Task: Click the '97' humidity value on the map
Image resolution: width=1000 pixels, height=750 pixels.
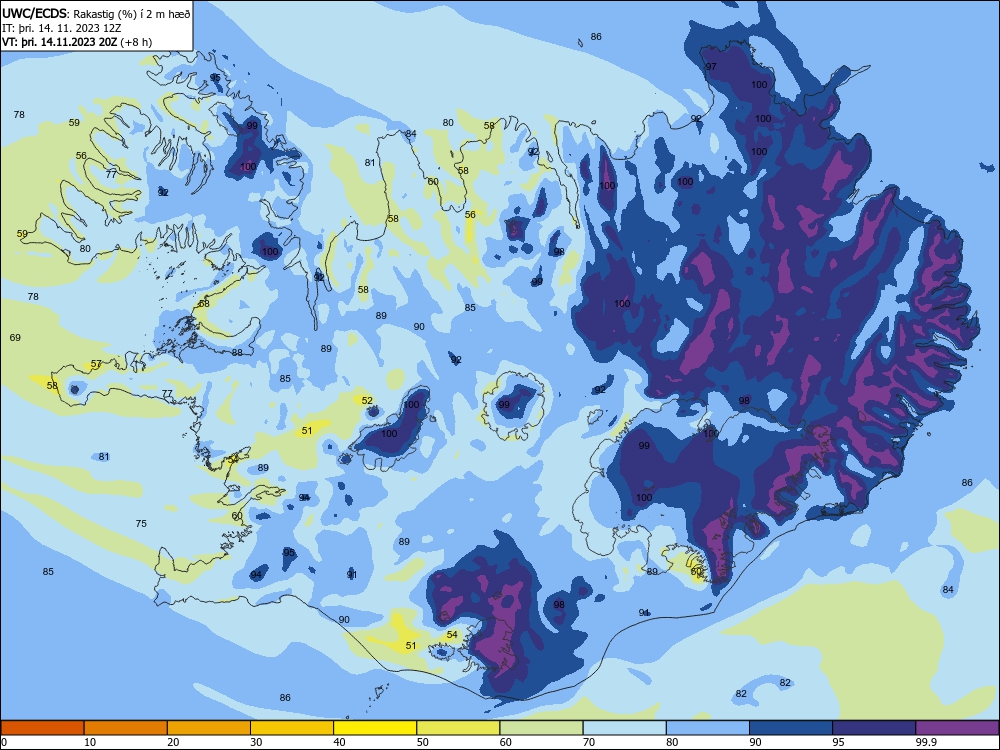Action: 711,66
